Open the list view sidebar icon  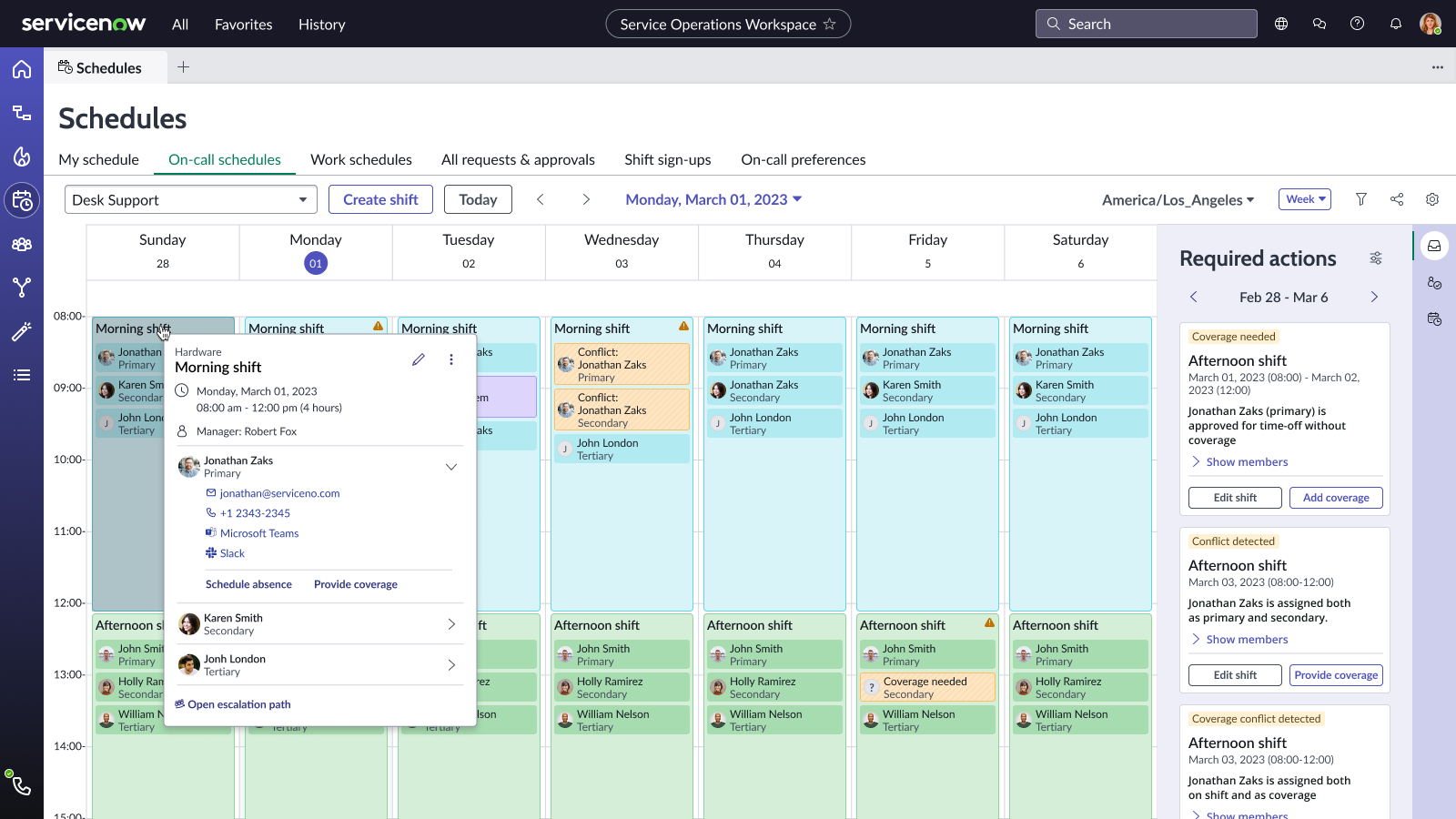(22, 375)
